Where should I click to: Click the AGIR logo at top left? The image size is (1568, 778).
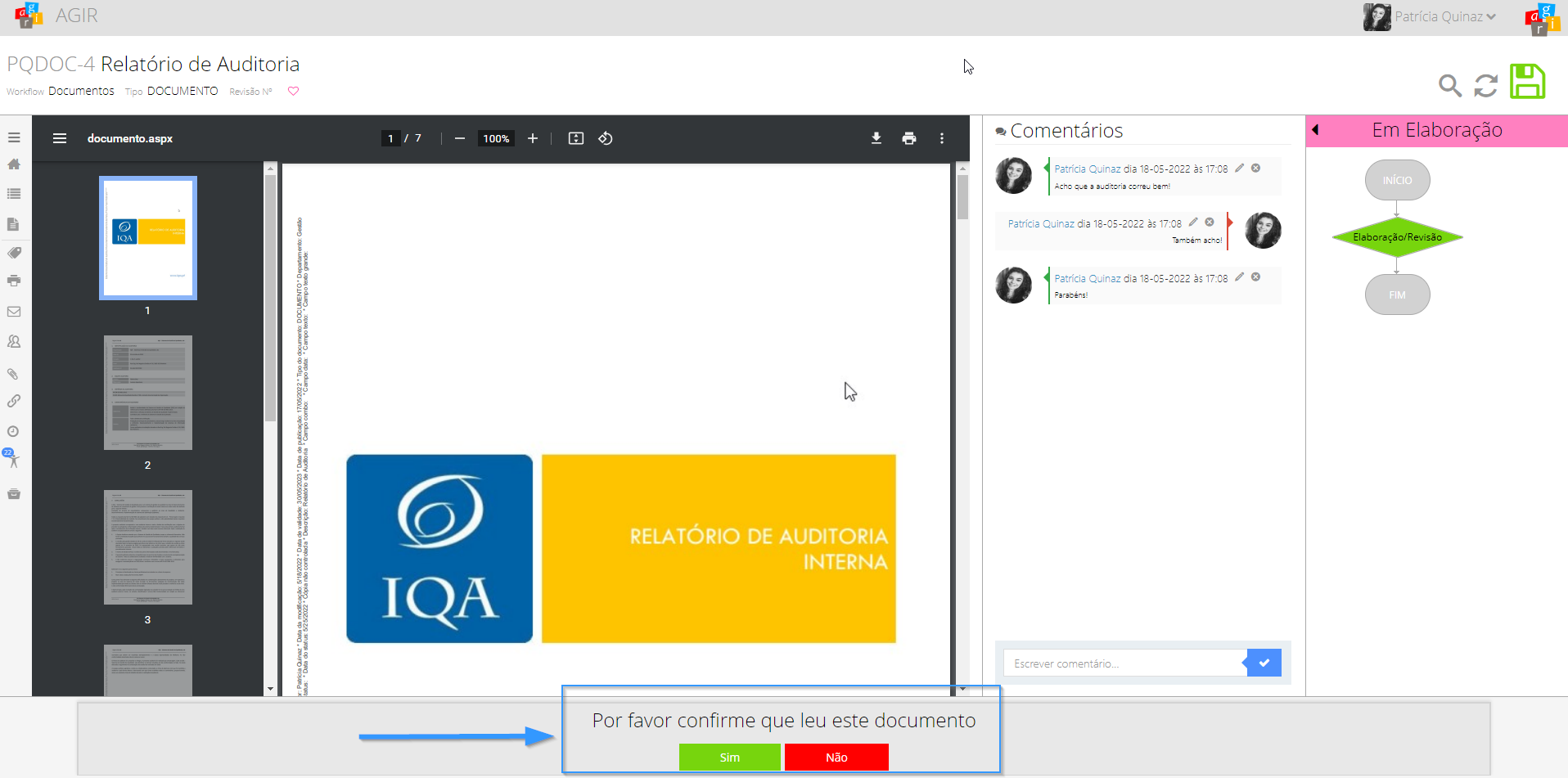tap(28, 16)
